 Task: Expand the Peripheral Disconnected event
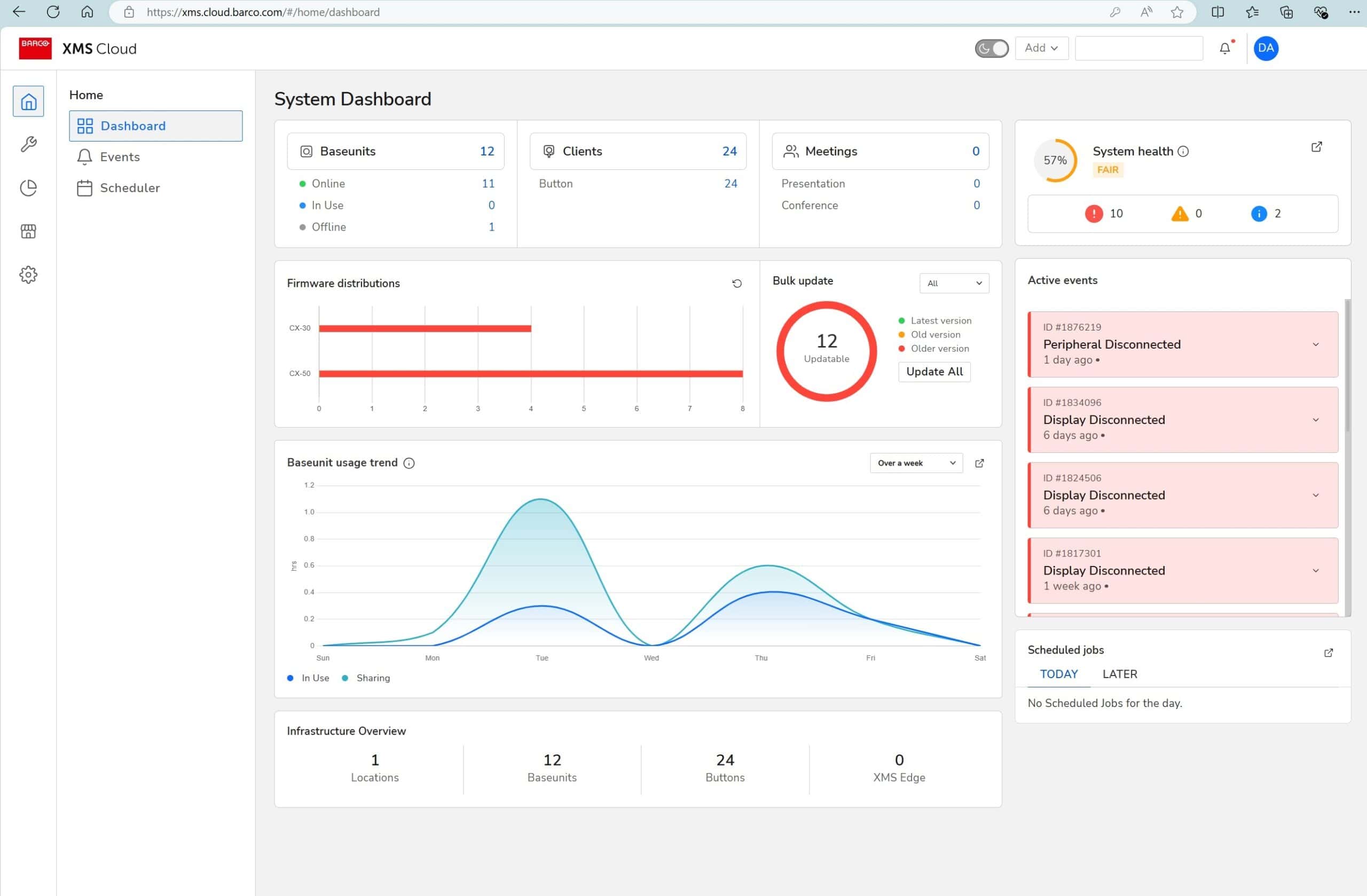pos(1315,344)
